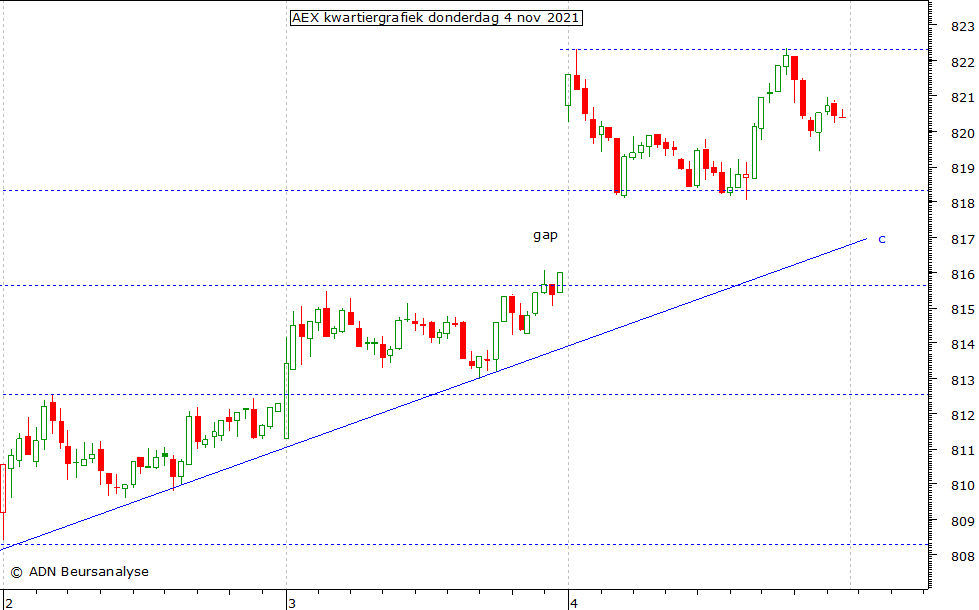Click the 814 price axis label

[x=962, y=345]
